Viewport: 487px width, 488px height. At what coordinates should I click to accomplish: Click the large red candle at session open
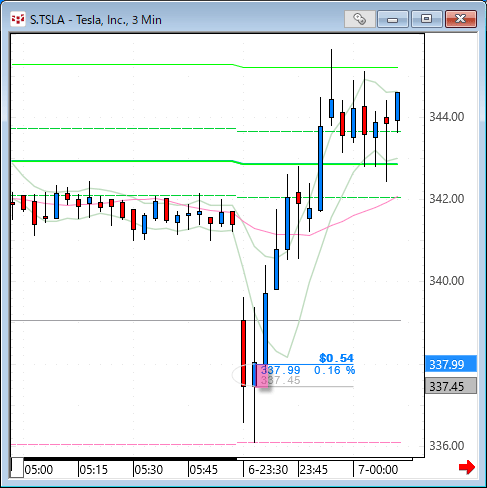pyautogui.click(x=244, y=353)
